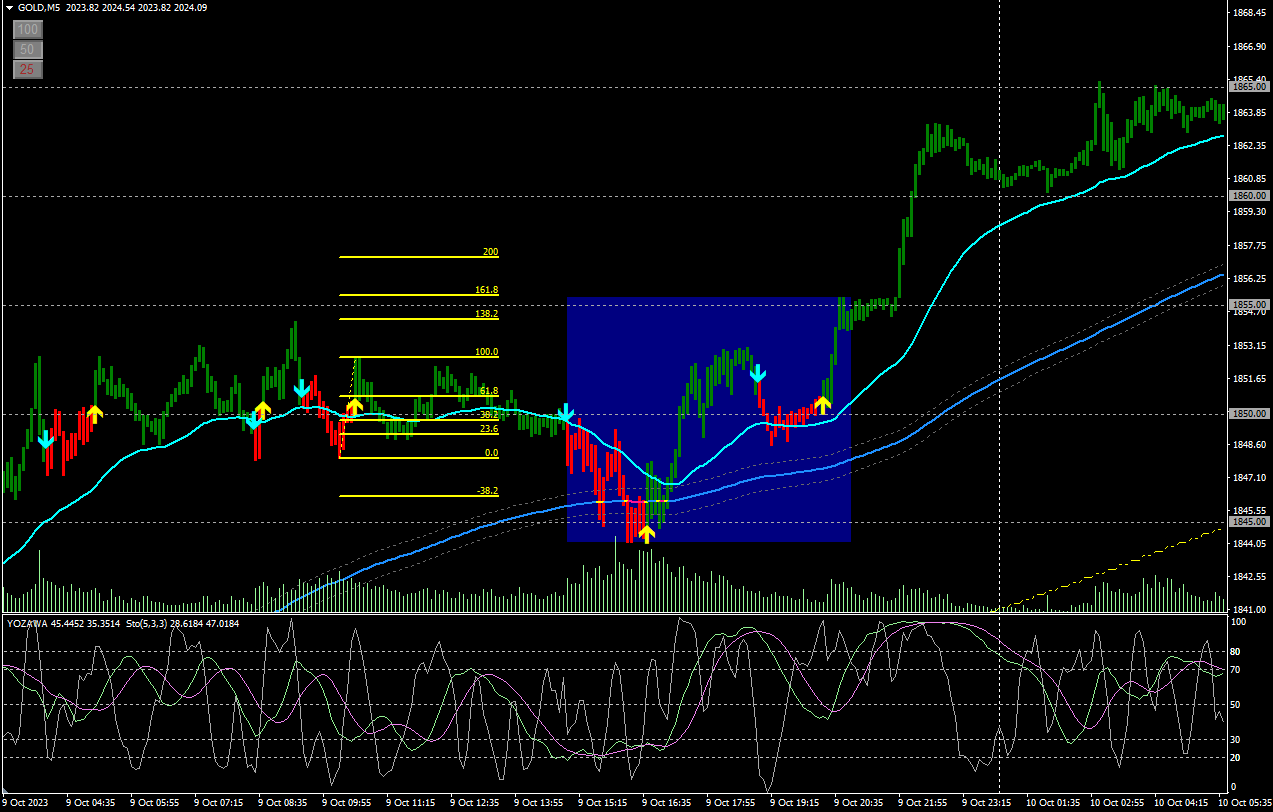Image resolution: width=1273 pixels, height=812 pixels.
Task: Click the 1859.30 value on the price axis
Action: tap(1251, 212)
